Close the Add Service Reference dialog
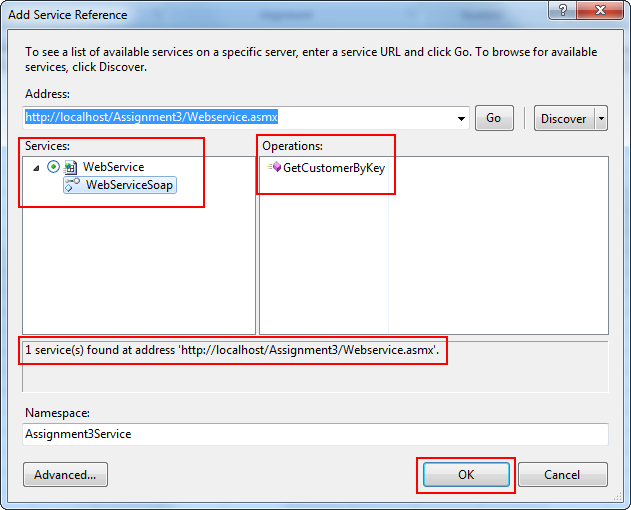This screenshot has width=631, height=510. click(600, 10)
